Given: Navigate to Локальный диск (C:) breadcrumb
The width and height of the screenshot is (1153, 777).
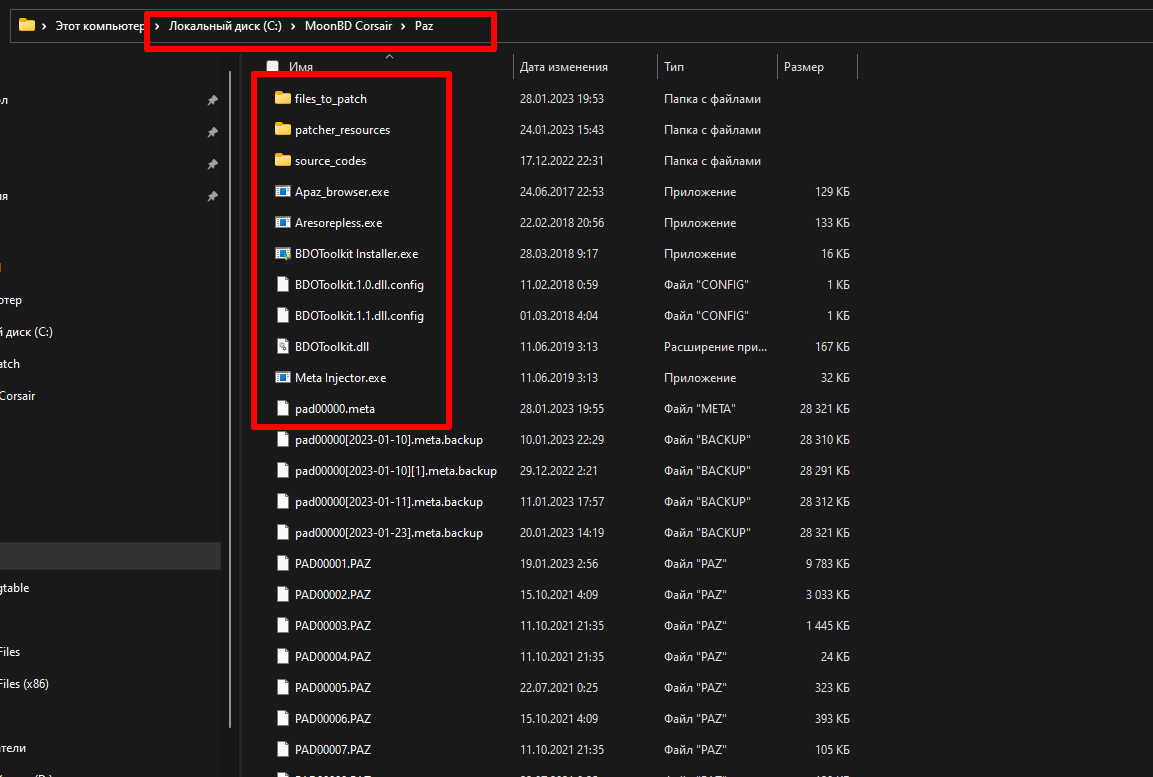Looking at the screenshot, I should pyautogui.click(x=225, y=26).
